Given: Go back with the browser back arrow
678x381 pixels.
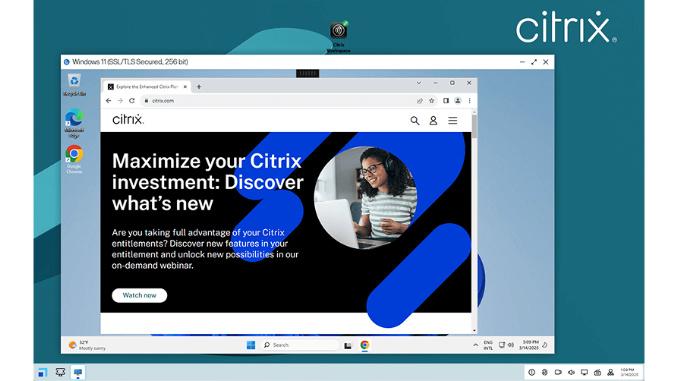Looking at the screenshot, I should (x=109, y=101).
